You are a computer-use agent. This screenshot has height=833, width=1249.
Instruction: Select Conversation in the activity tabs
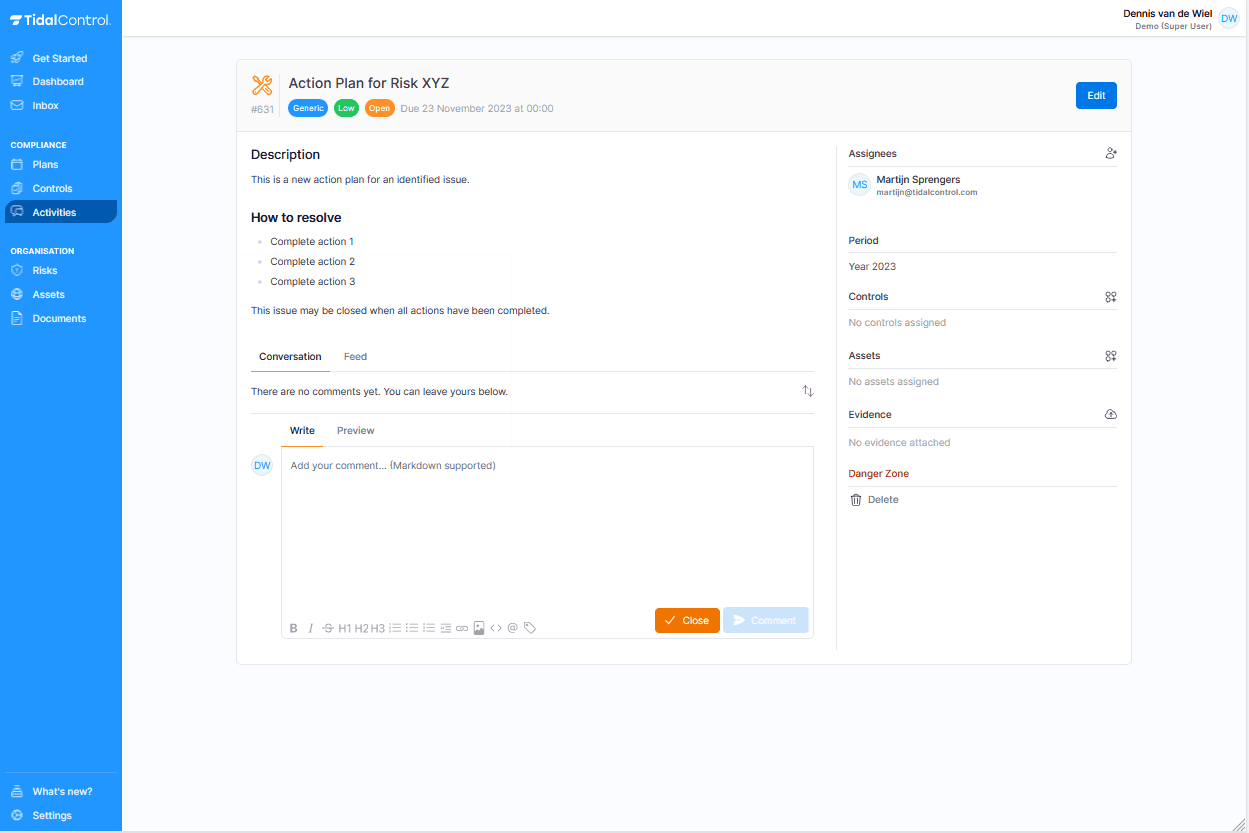290,356
